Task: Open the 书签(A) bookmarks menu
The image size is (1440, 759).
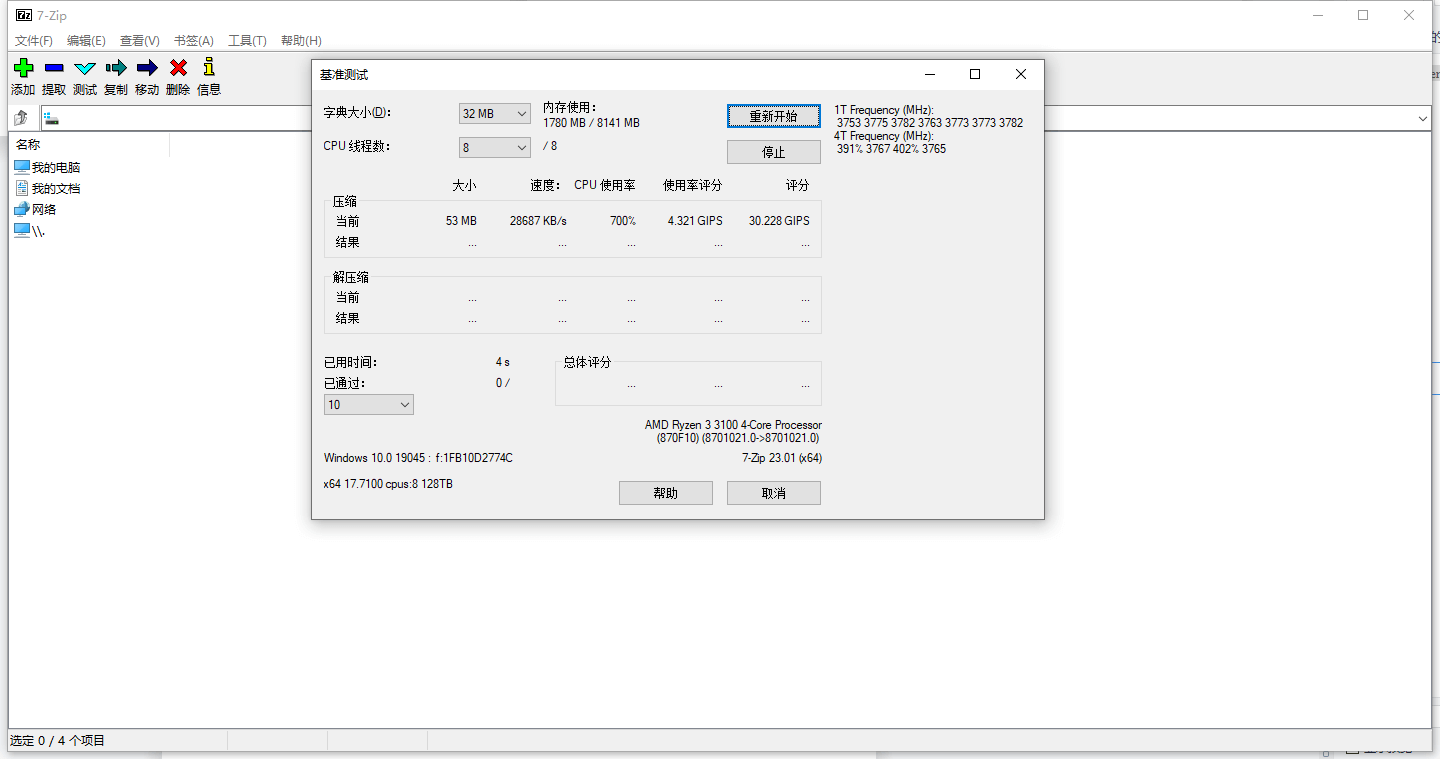Action: 193,41
